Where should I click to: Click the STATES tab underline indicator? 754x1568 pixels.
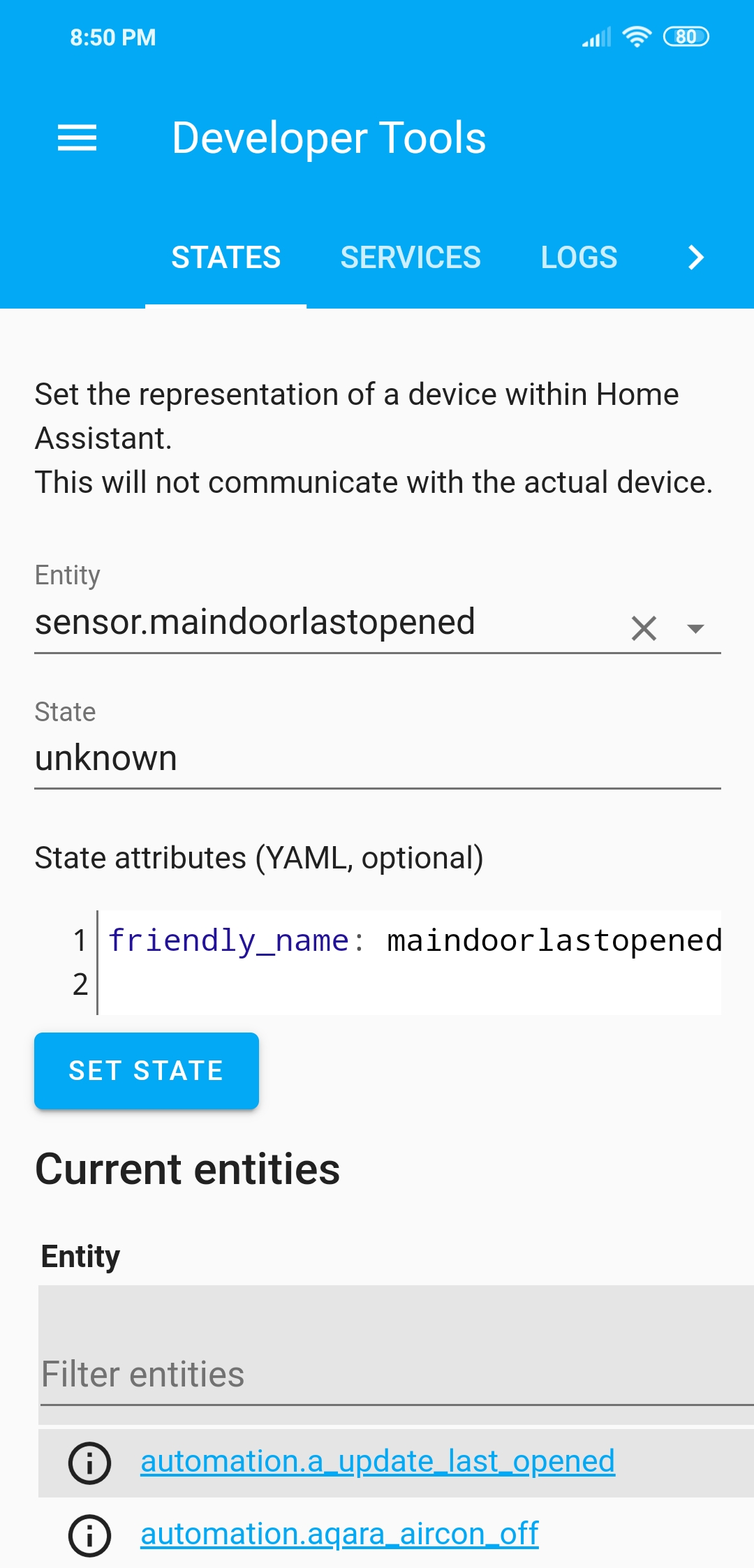[x=226, y=304]
